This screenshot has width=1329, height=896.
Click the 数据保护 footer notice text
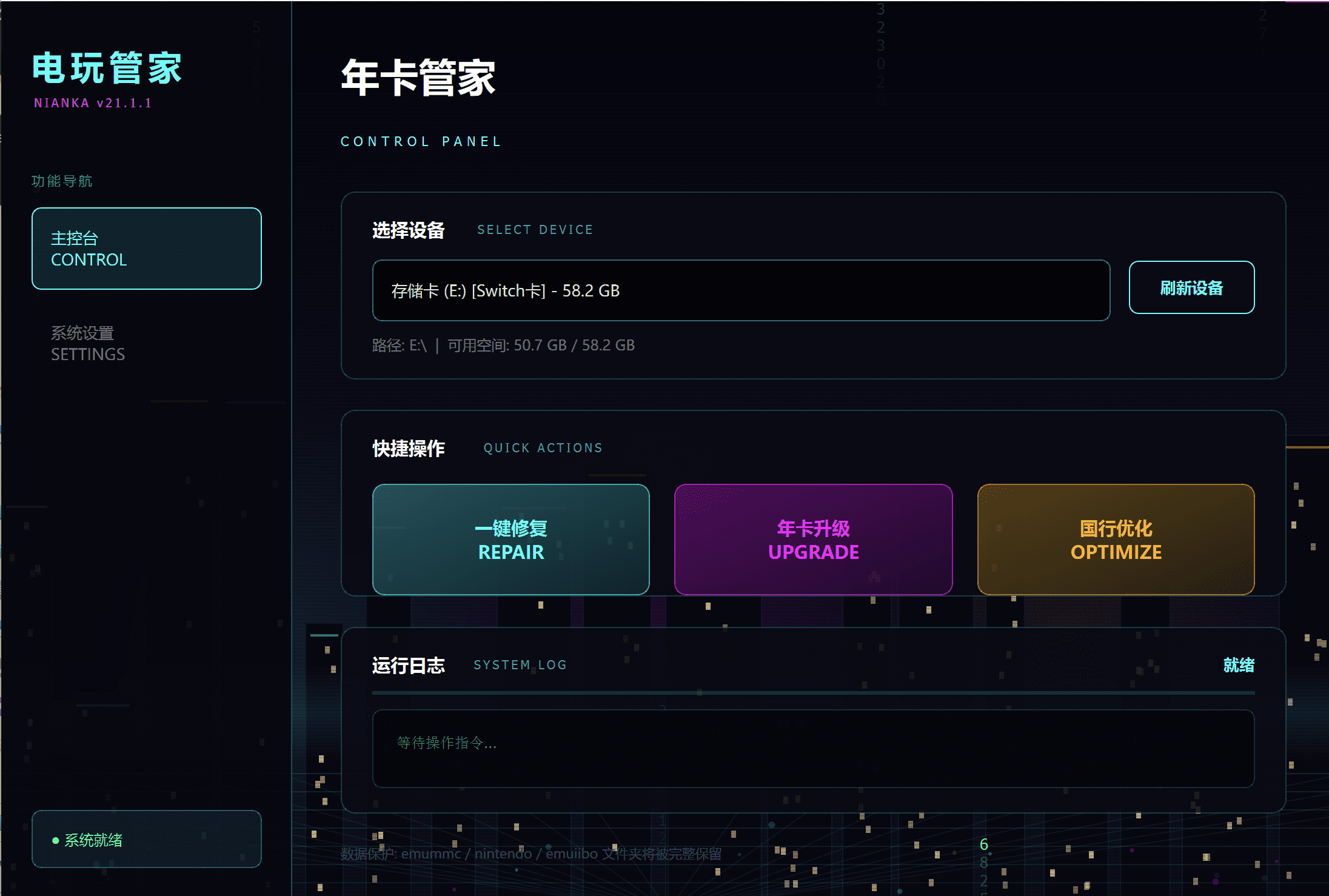click(530, 854)
